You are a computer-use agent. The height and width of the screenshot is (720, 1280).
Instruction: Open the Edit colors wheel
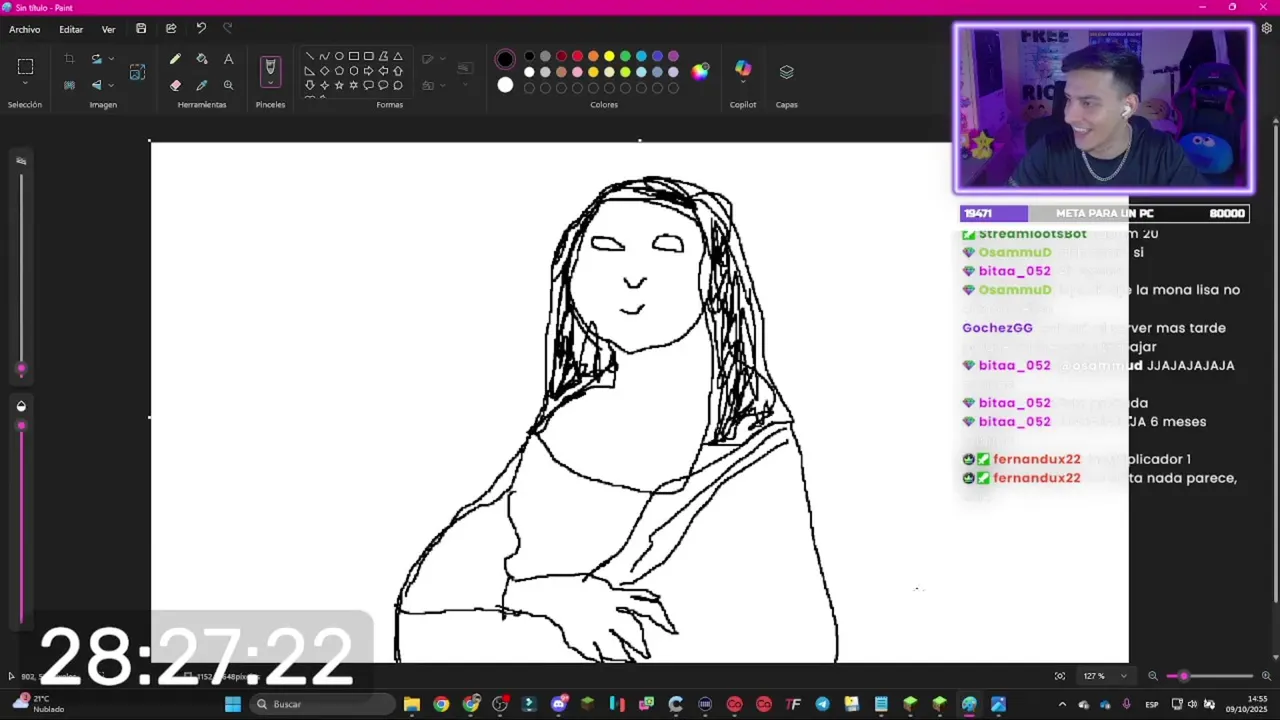pyautogui.click(x=700, y=71)
